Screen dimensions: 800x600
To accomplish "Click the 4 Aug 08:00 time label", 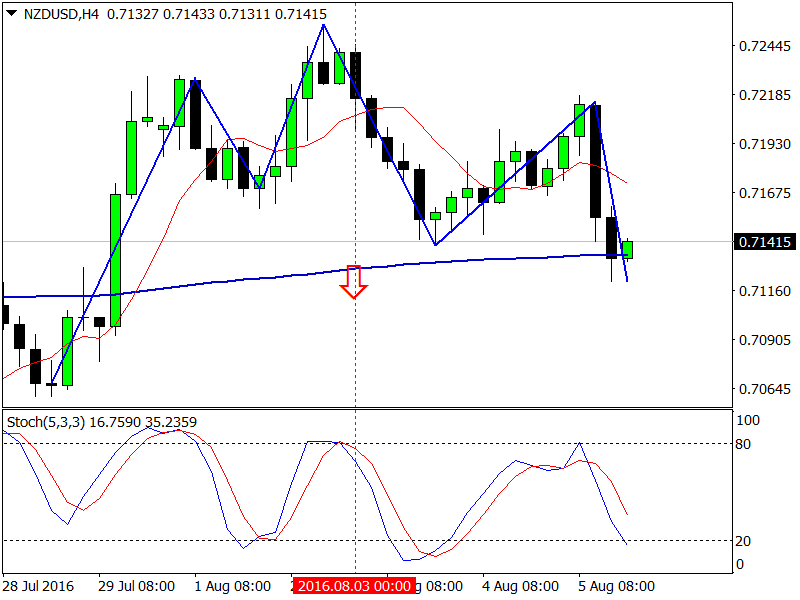I will point(520,586).
